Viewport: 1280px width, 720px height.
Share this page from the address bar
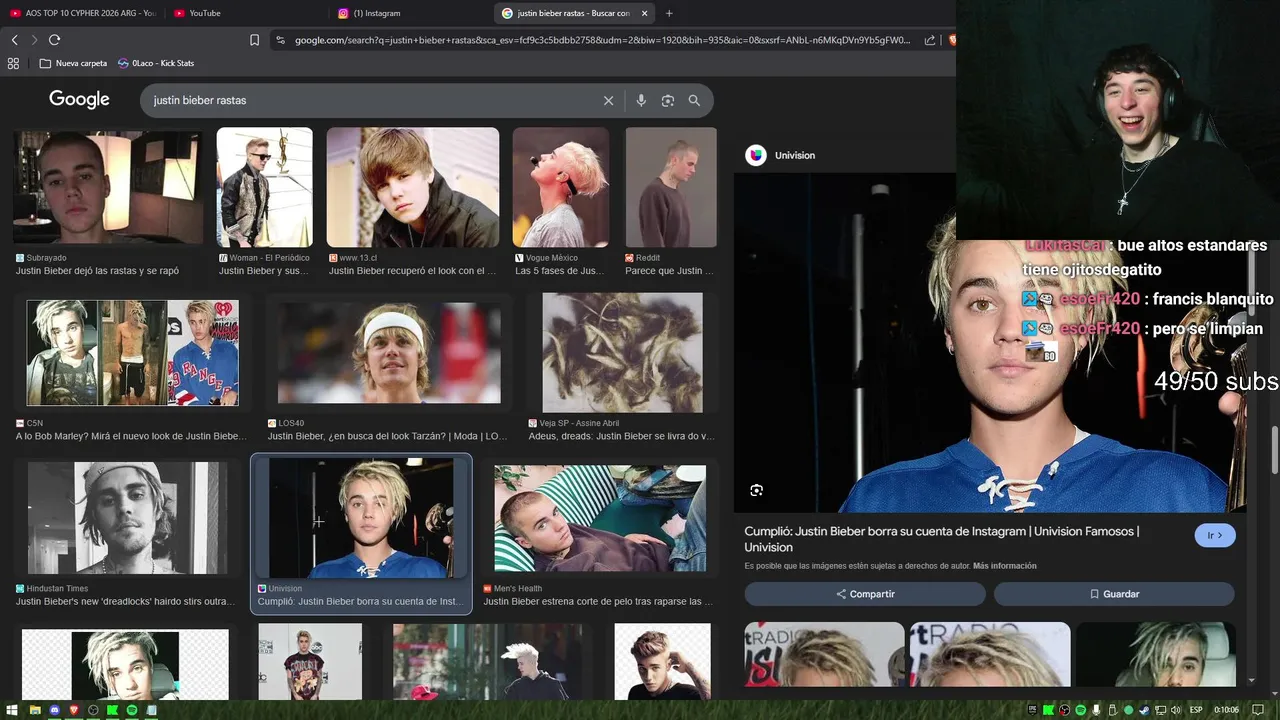(x=930, y=40)
